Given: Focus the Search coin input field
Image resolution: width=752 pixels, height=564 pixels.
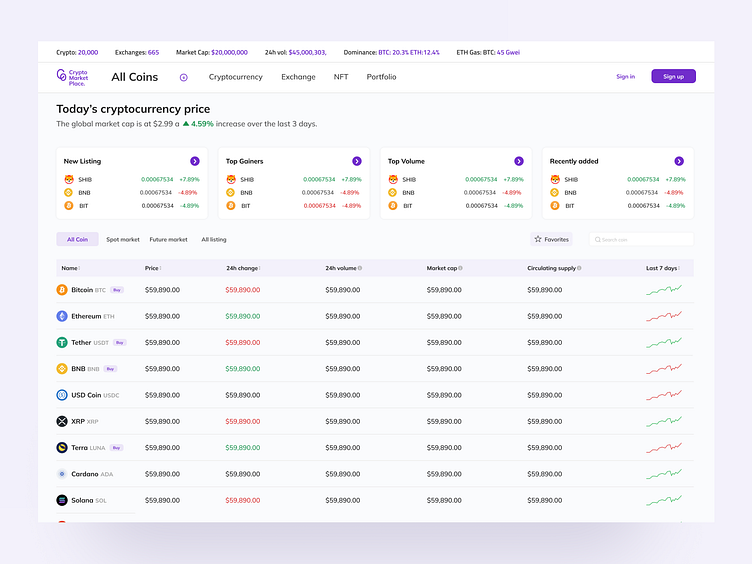Looking at the screenshot, I should (645, 240).
